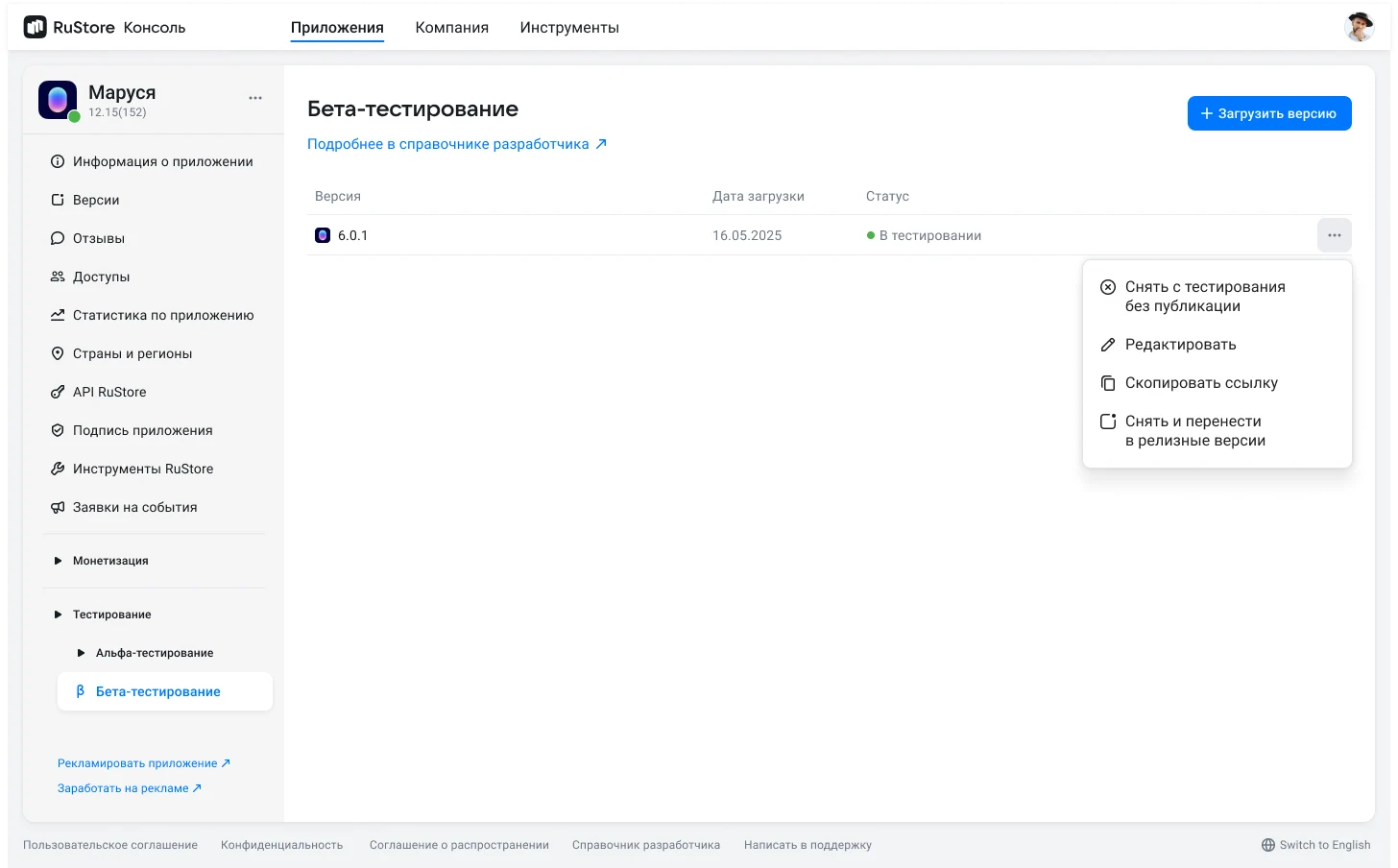The width and height of the screenshot is (1398, 868).
Task: Click the copy icon for Скопировать ссылку
Action: click(x=1108, y=383)
